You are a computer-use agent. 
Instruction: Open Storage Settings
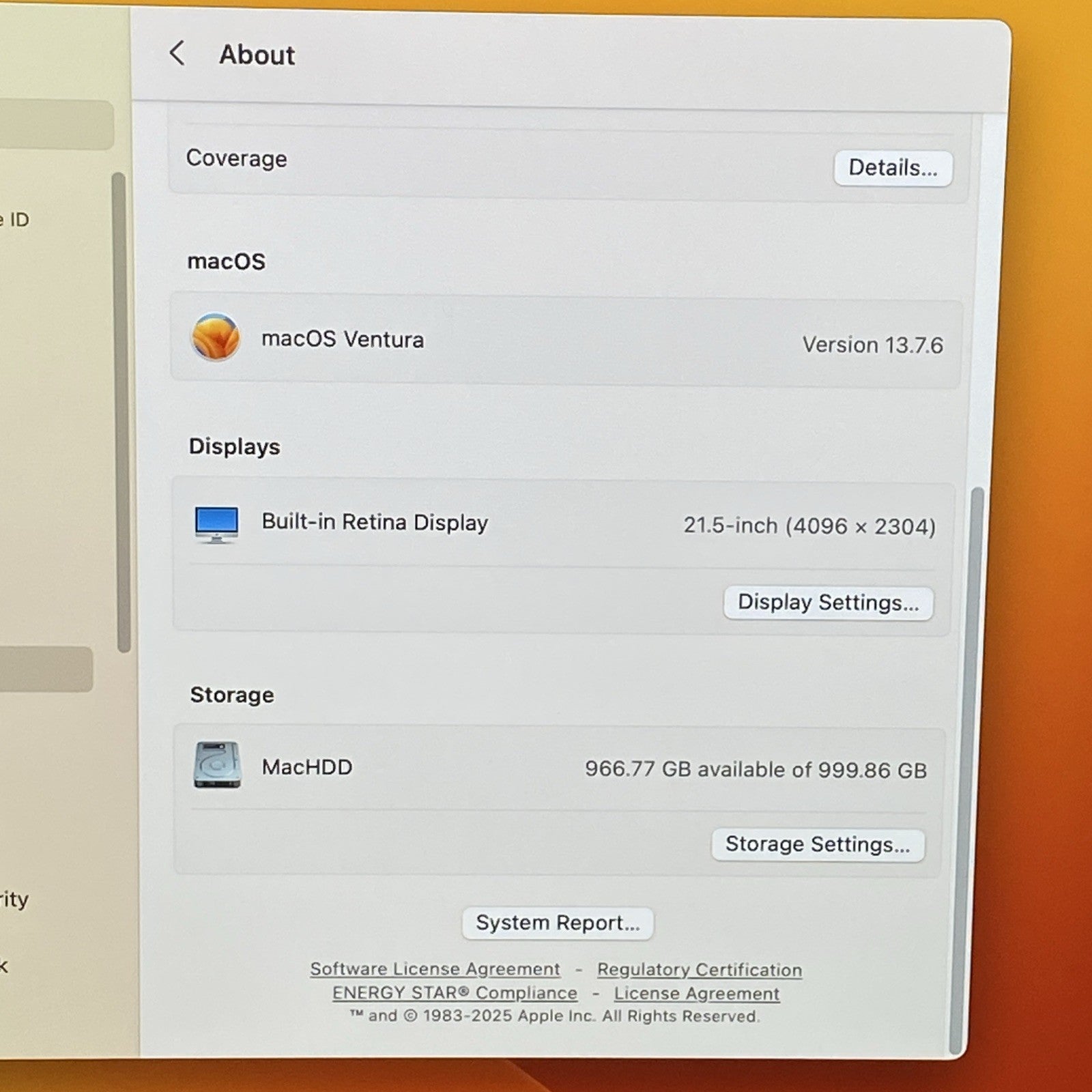[x=817, y=844]
